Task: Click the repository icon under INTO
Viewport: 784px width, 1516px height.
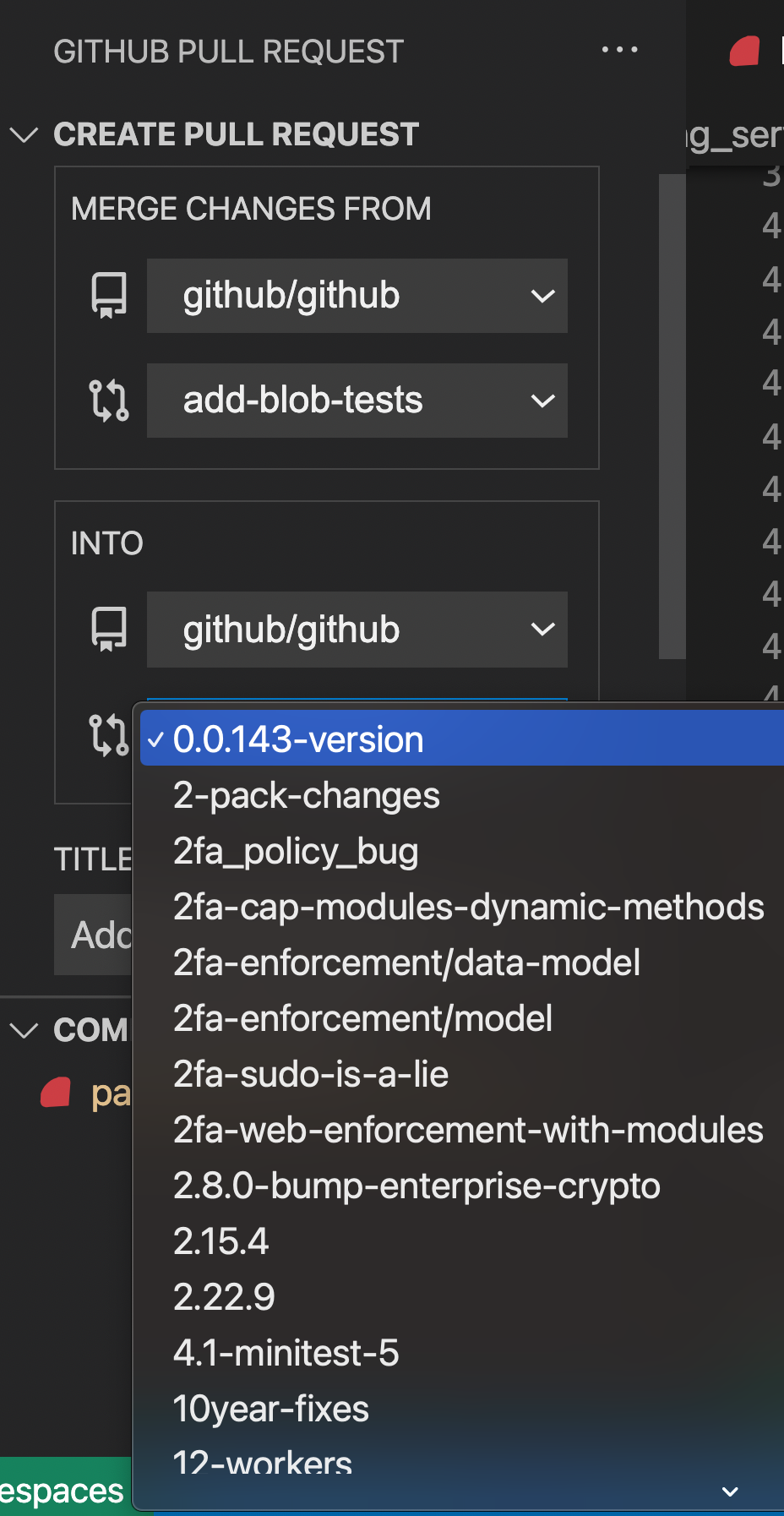Action: [x=109, y=630]
